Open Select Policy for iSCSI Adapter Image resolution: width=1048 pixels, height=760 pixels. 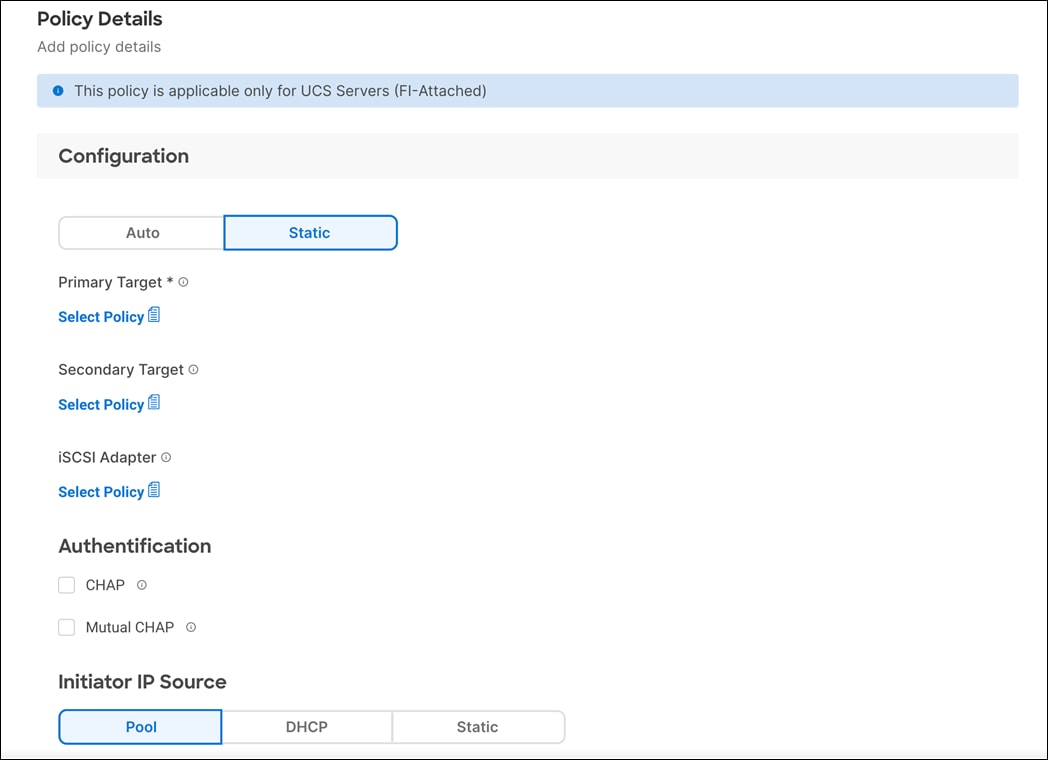(101, 491)
